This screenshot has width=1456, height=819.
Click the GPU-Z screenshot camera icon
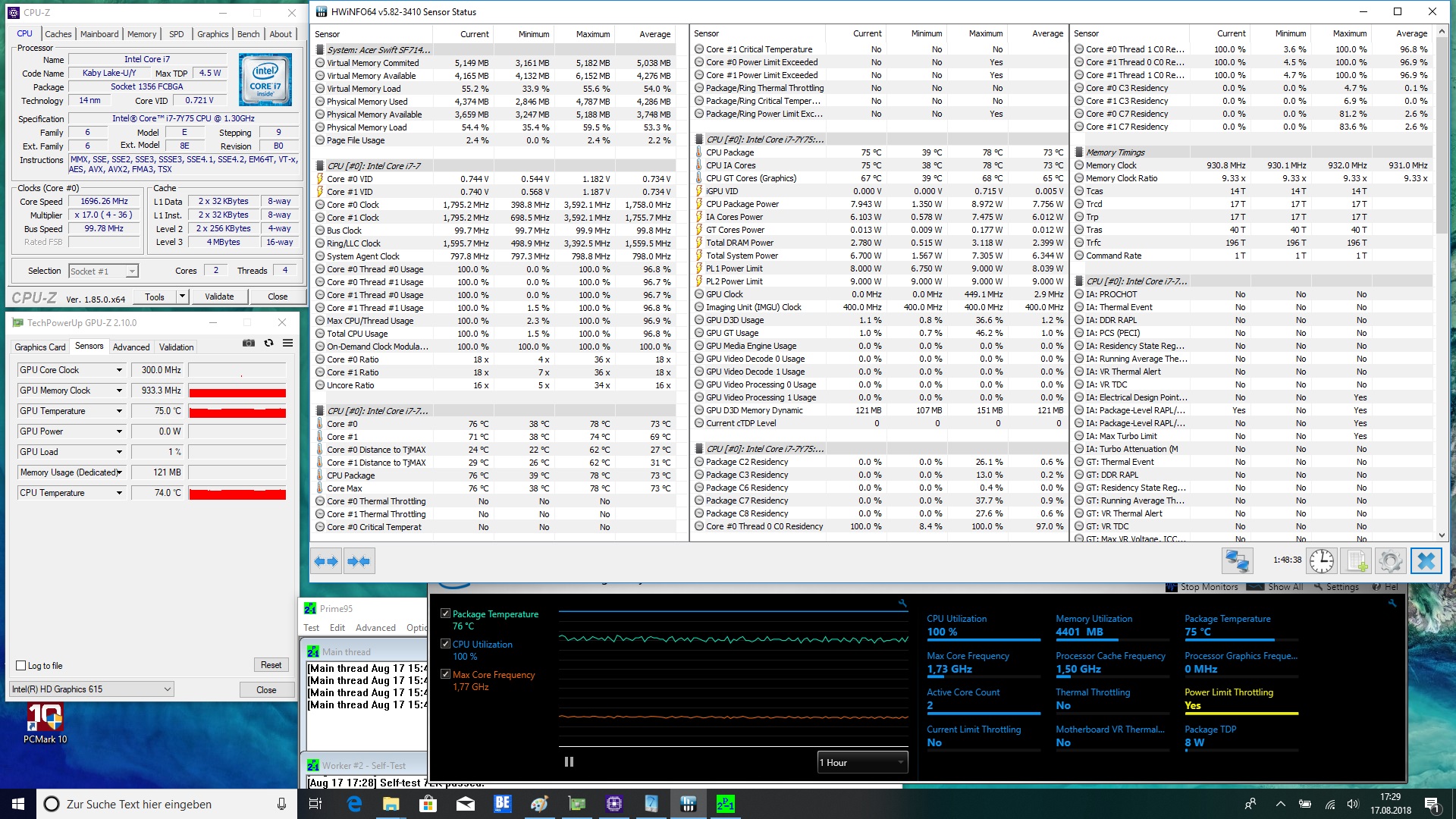tap(248, 344)
